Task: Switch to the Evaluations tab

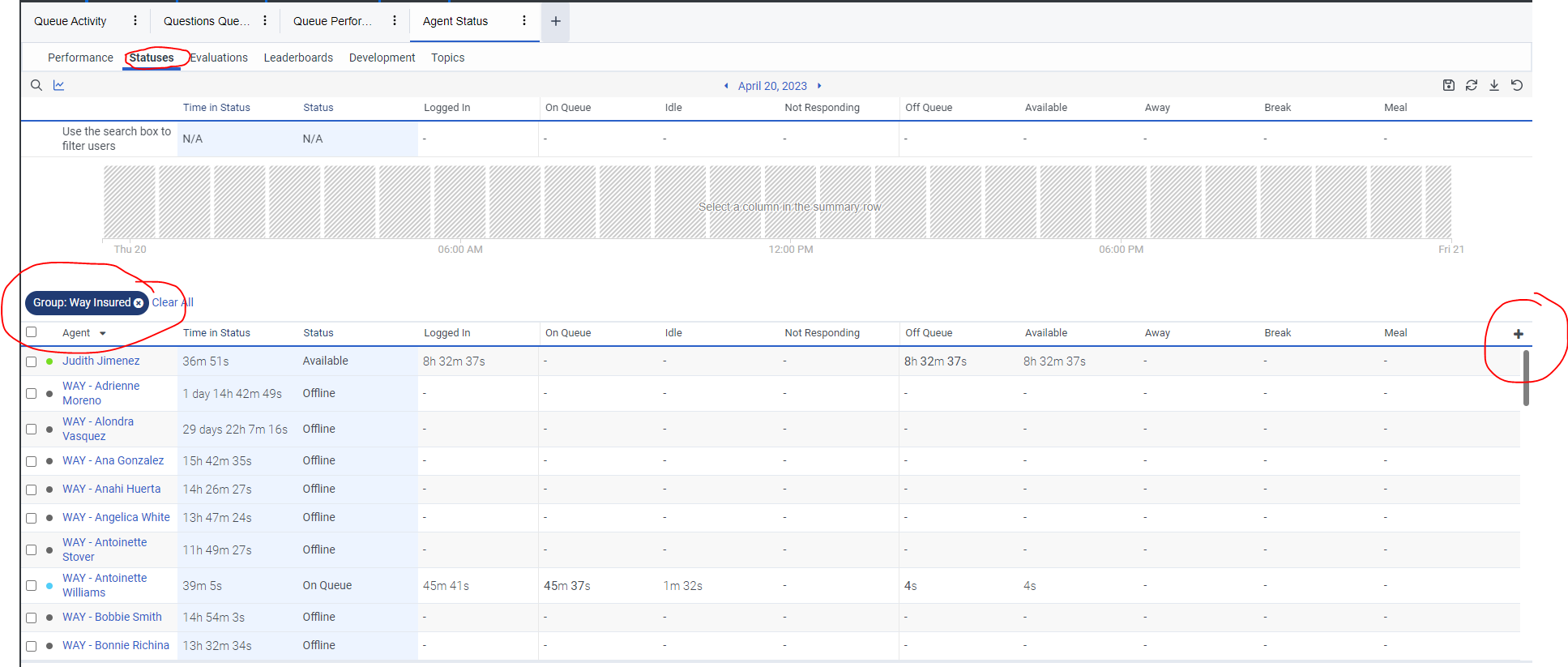Action: (x=219, y=58)
